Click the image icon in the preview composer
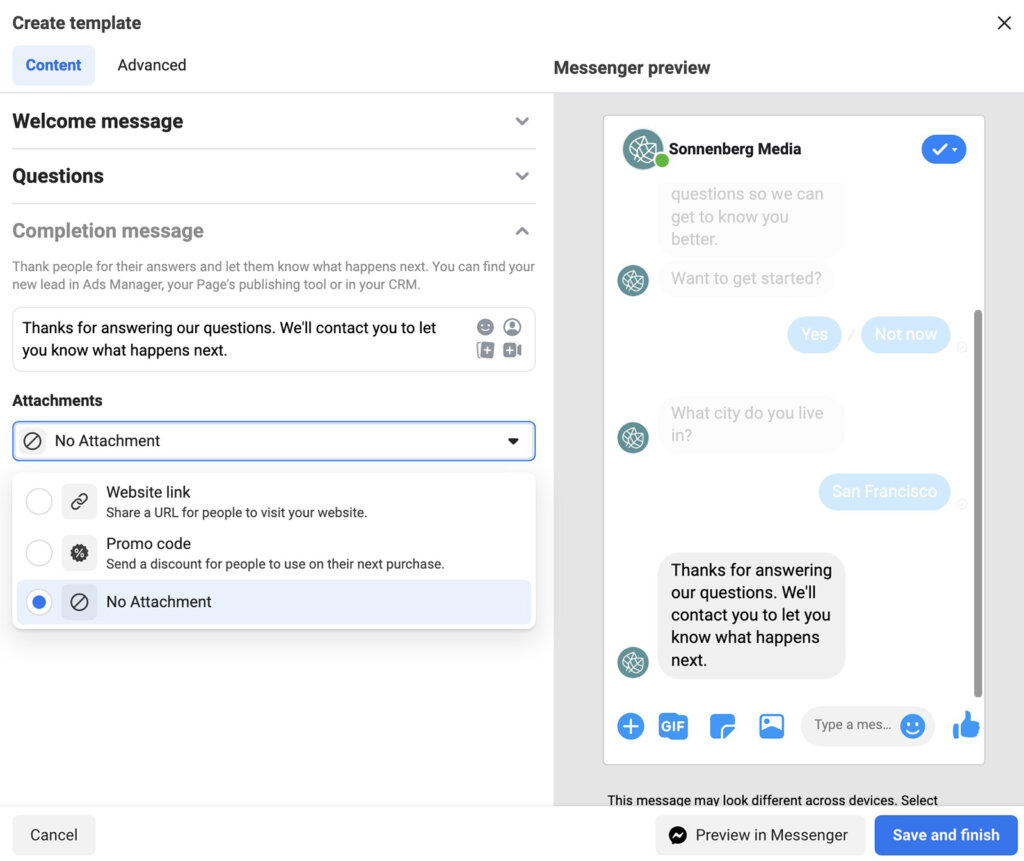The image size is (1024, 861). 771,725
